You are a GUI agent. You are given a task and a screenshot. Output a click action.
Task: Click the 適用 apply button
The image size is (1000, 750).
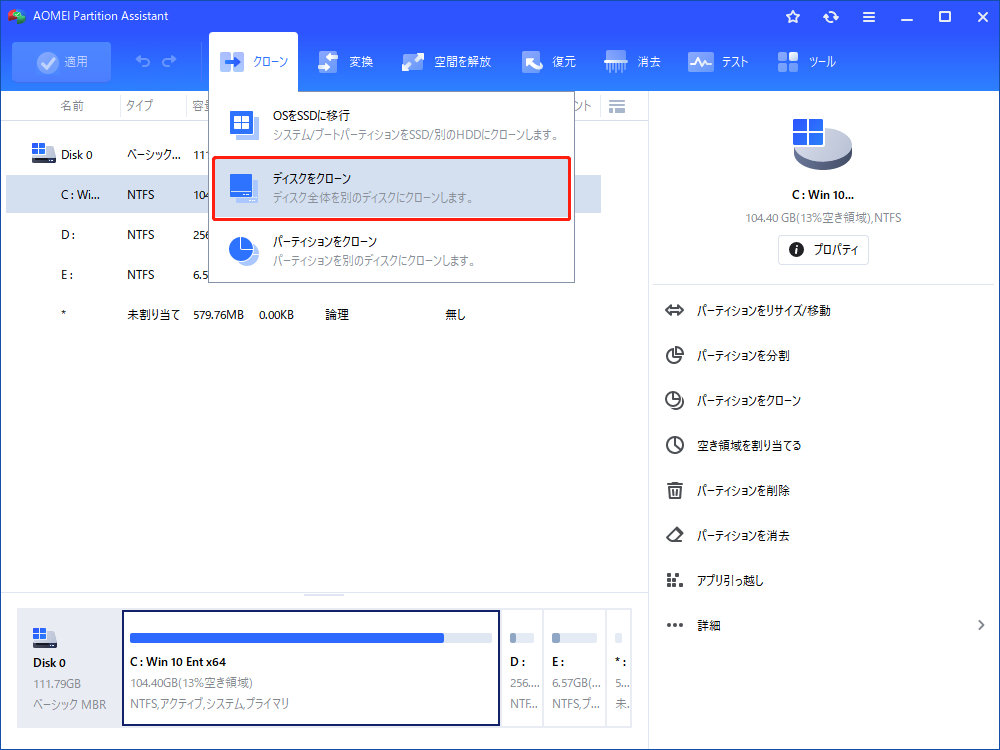click(61, 62)
